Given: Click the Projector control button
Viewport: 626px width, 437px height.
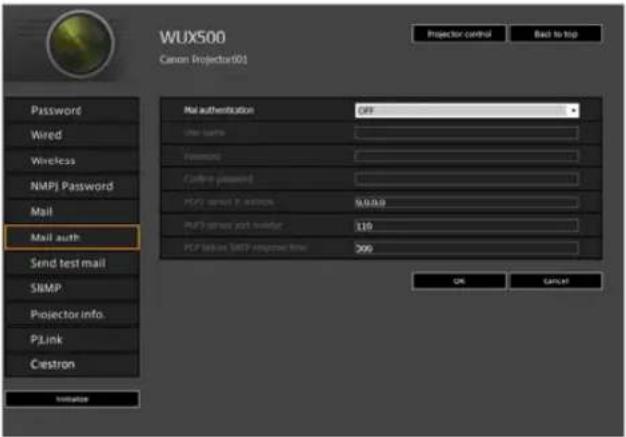Looking at the screenshot, I should point(459,34).
